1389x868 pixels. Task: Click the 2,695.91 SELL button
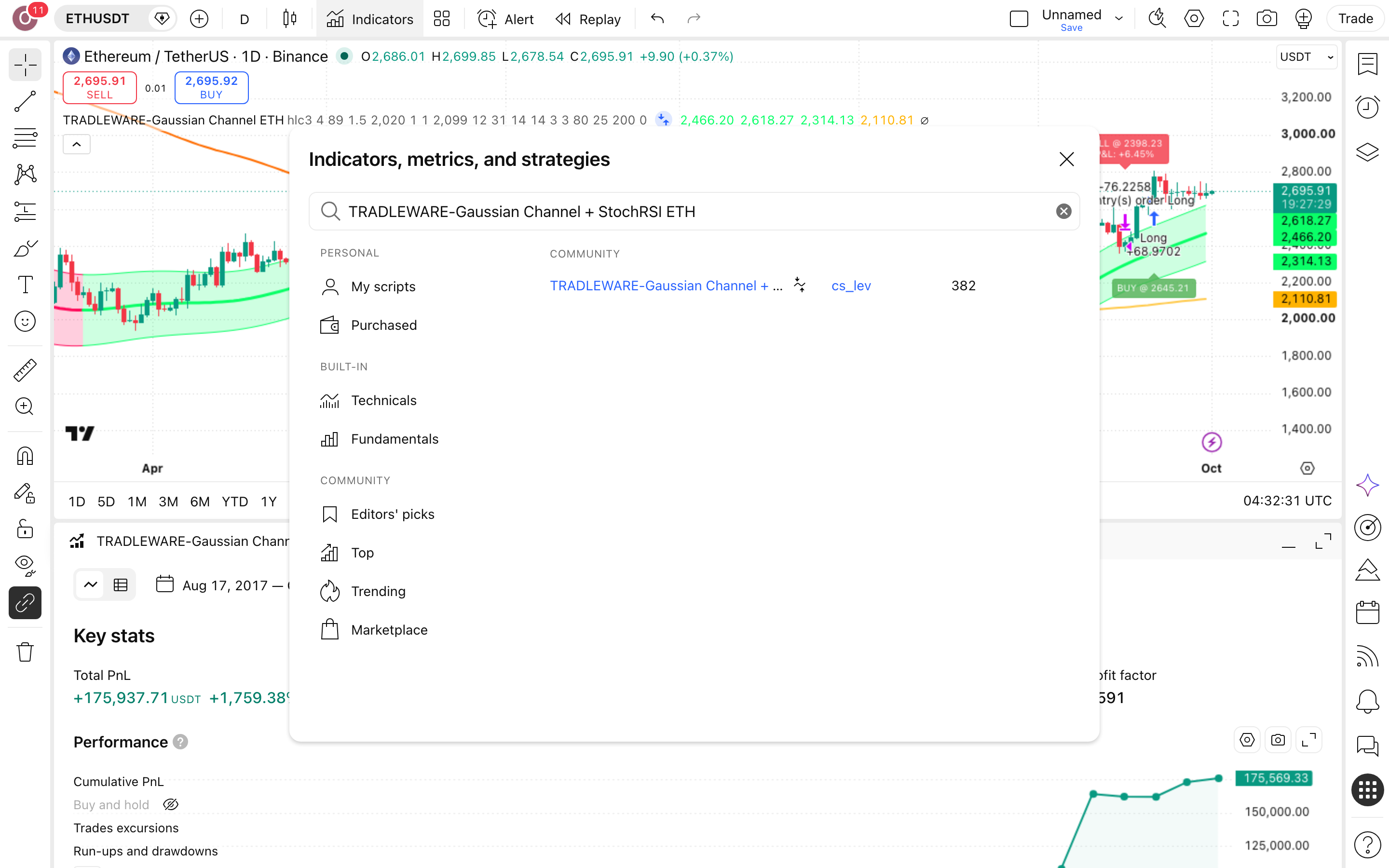click(x=99, y=87)
